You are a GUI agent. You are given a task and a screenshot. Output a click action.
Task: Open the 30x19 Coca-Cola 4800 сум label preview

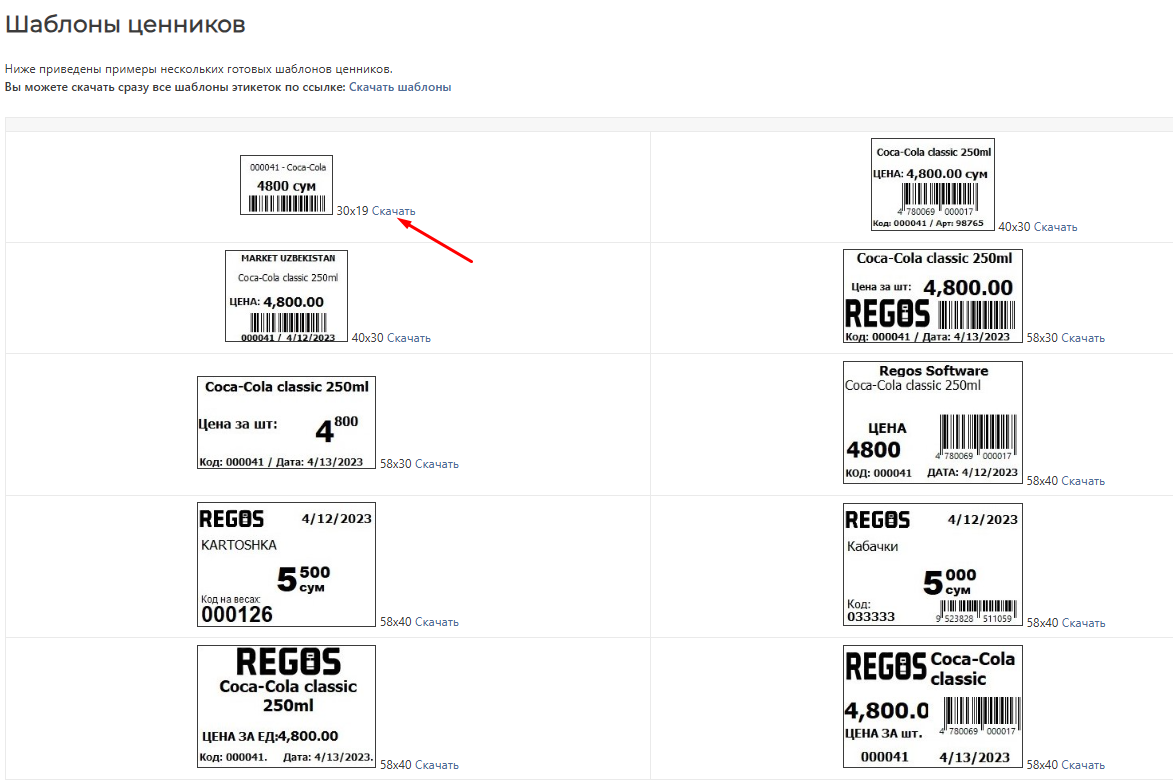(288, 185)
